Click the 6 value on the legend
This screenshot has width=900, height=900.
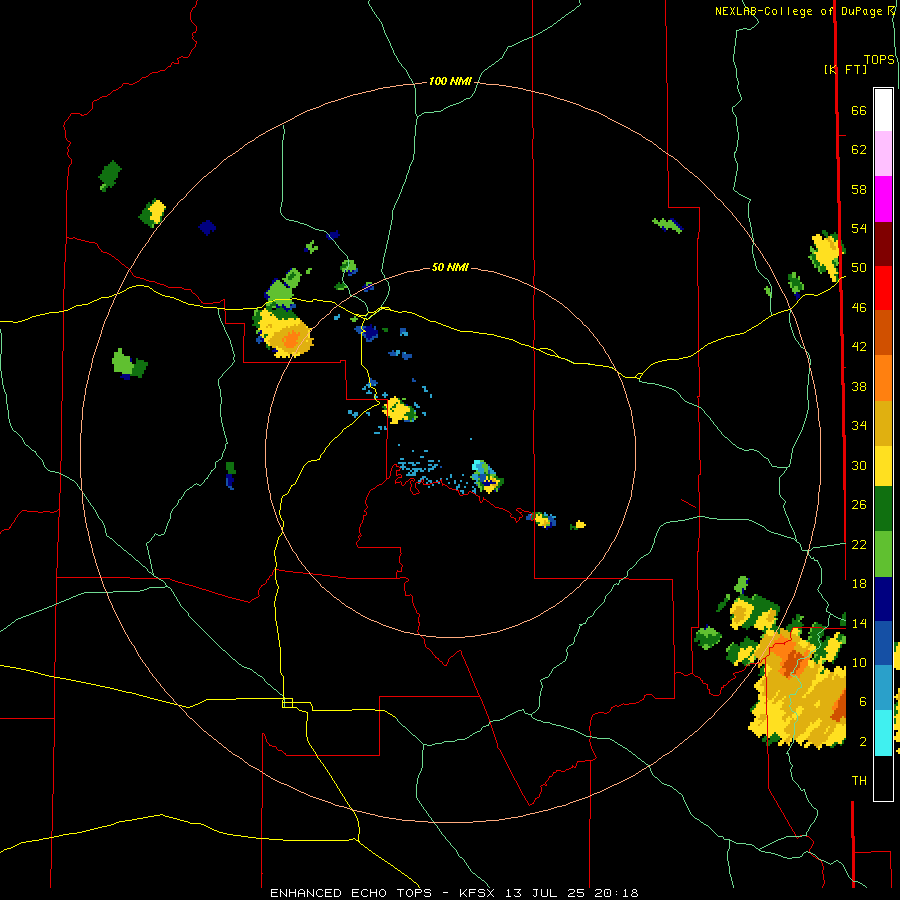(862, 702)
